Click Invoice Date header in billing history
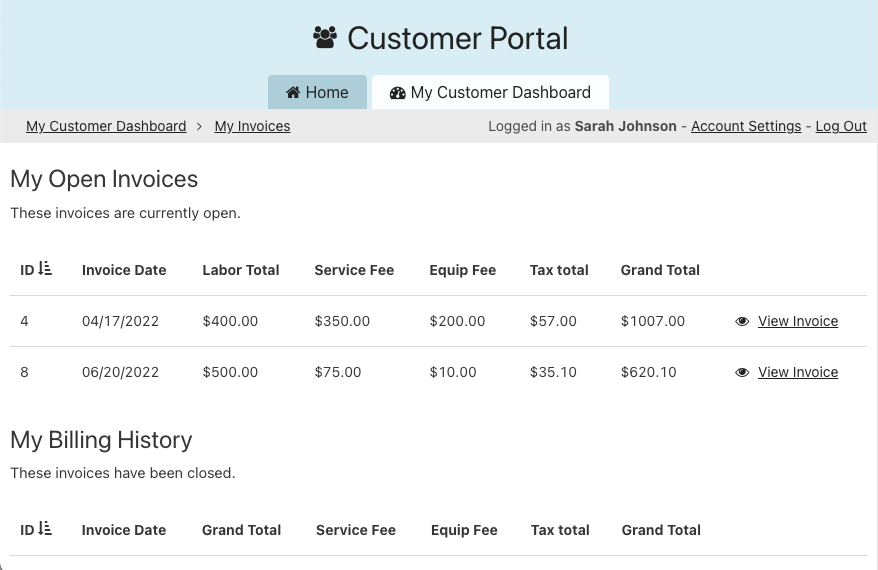Screen dimensions: 878x570 pyautogui.click(x=124, y=530)
